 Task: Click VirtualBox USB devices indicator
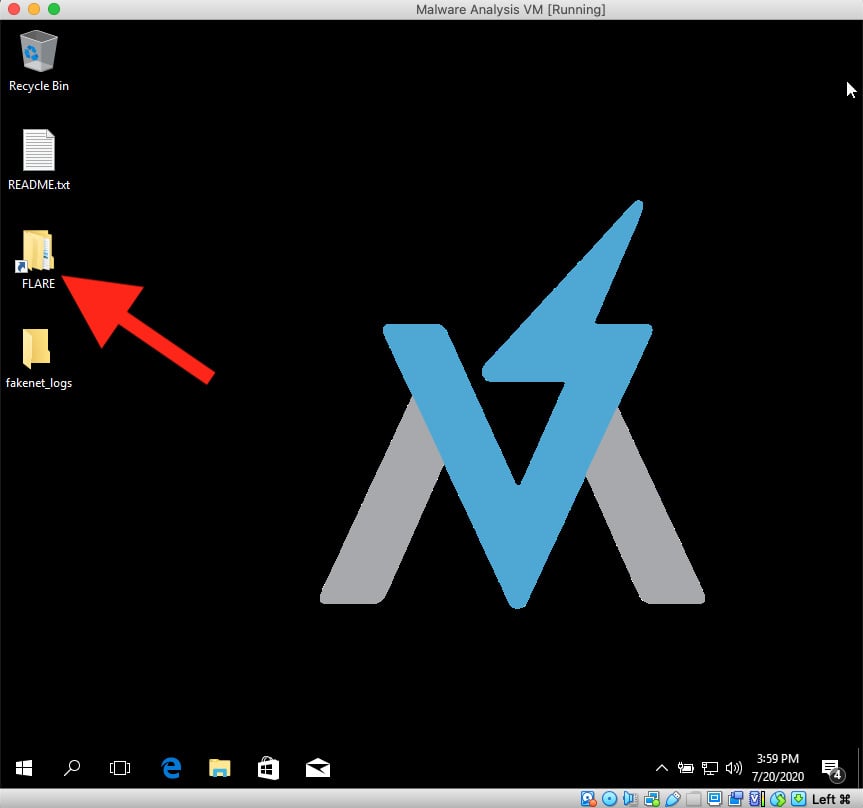pos(673,799)
